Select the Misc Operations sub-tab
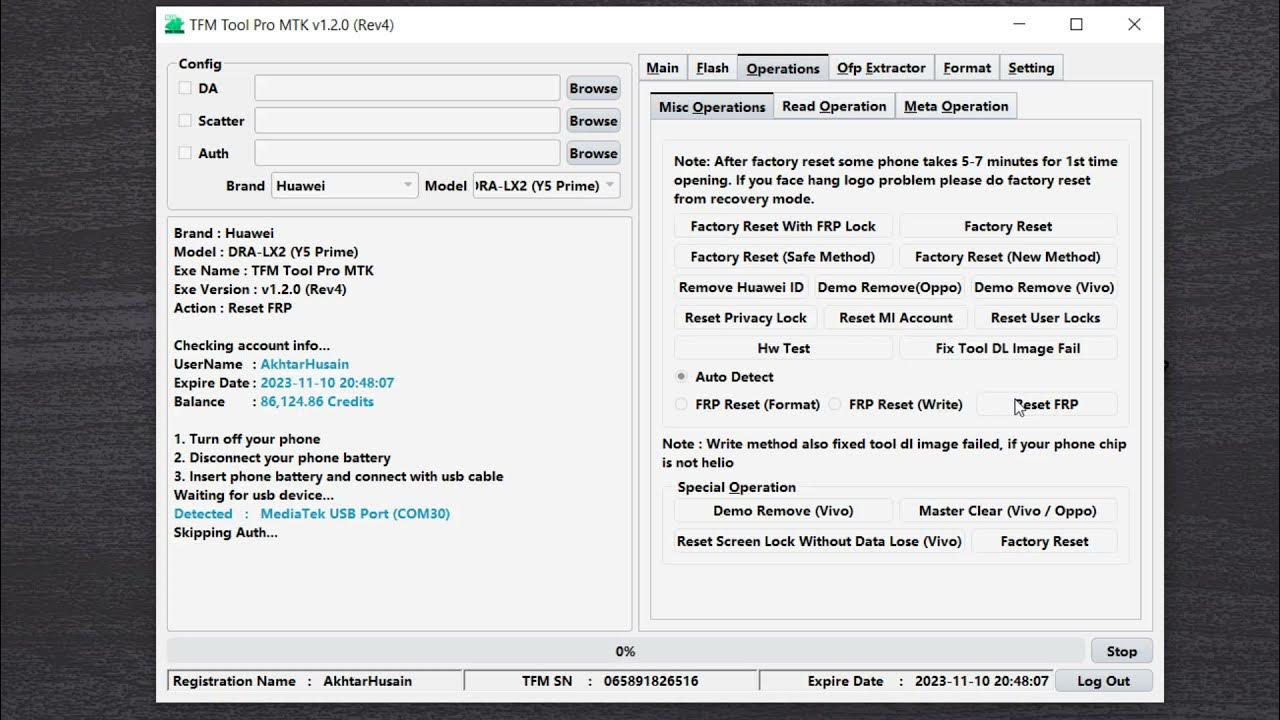This screenshot has width=1280, height=720. tap(712, 107)
